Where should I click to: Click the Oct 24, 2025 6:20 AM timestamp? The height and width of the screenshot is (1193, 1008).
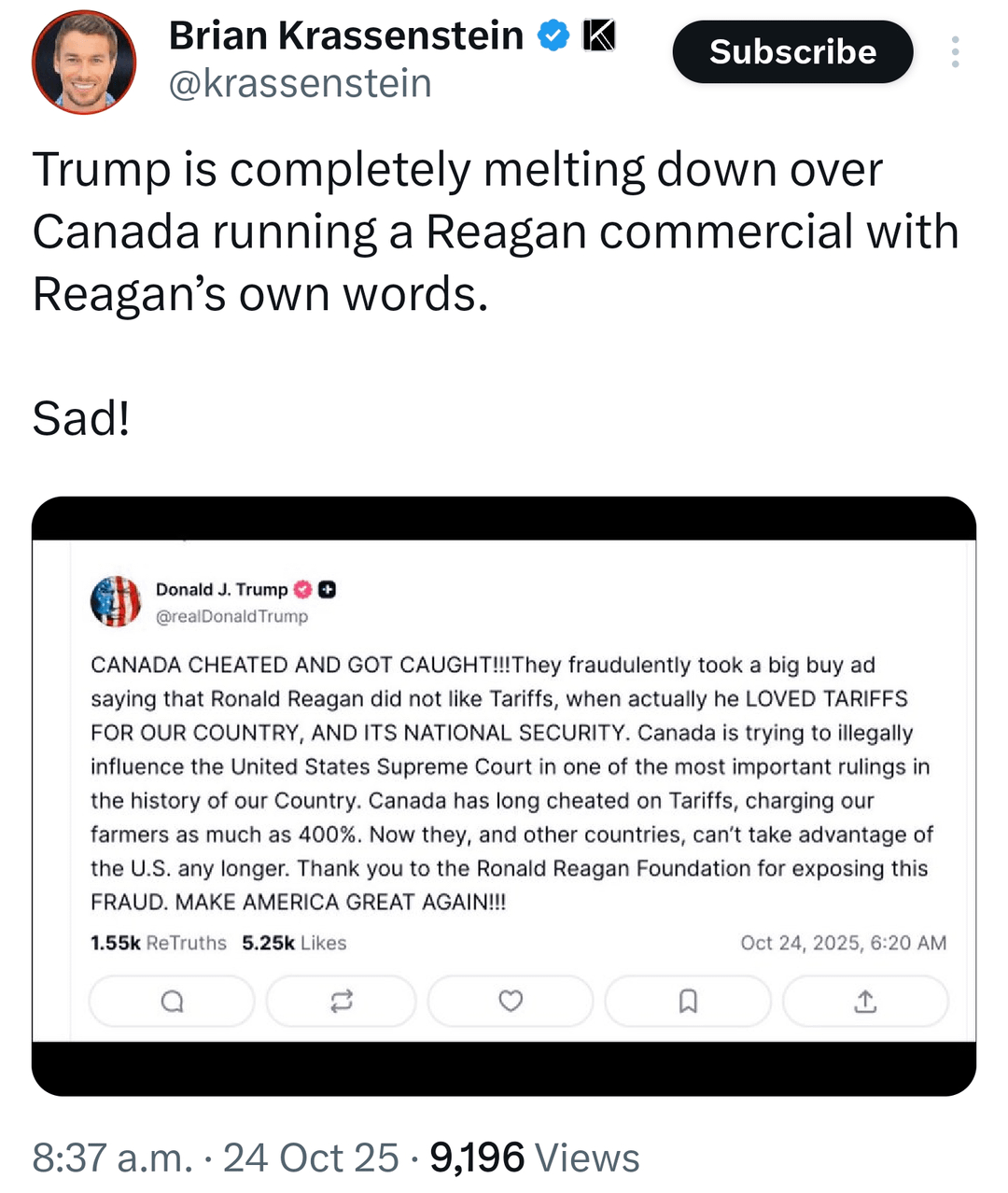843,943
